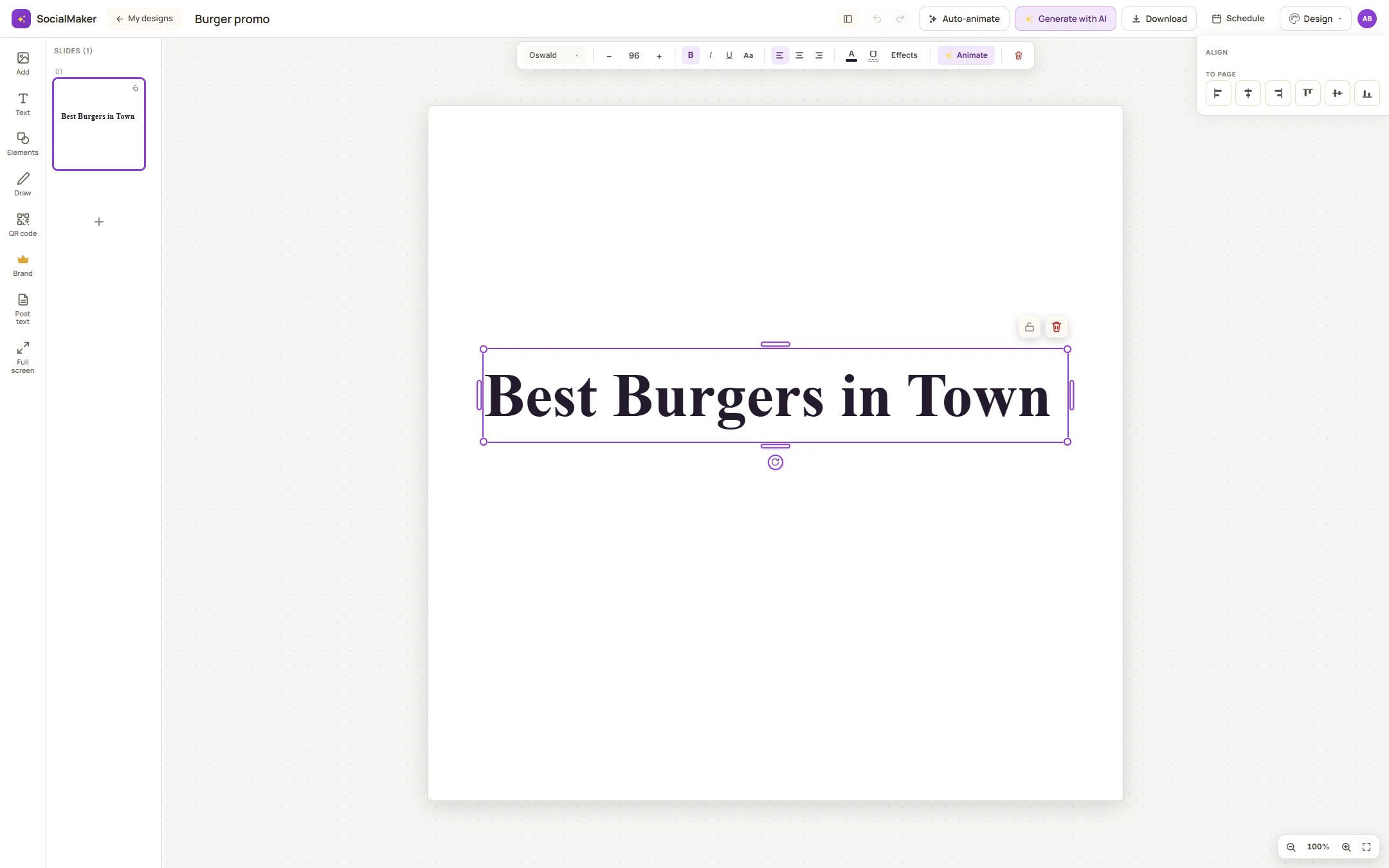This screenshot has width=1389, height=868.
Task: Open Effects options
Action: 903,55
